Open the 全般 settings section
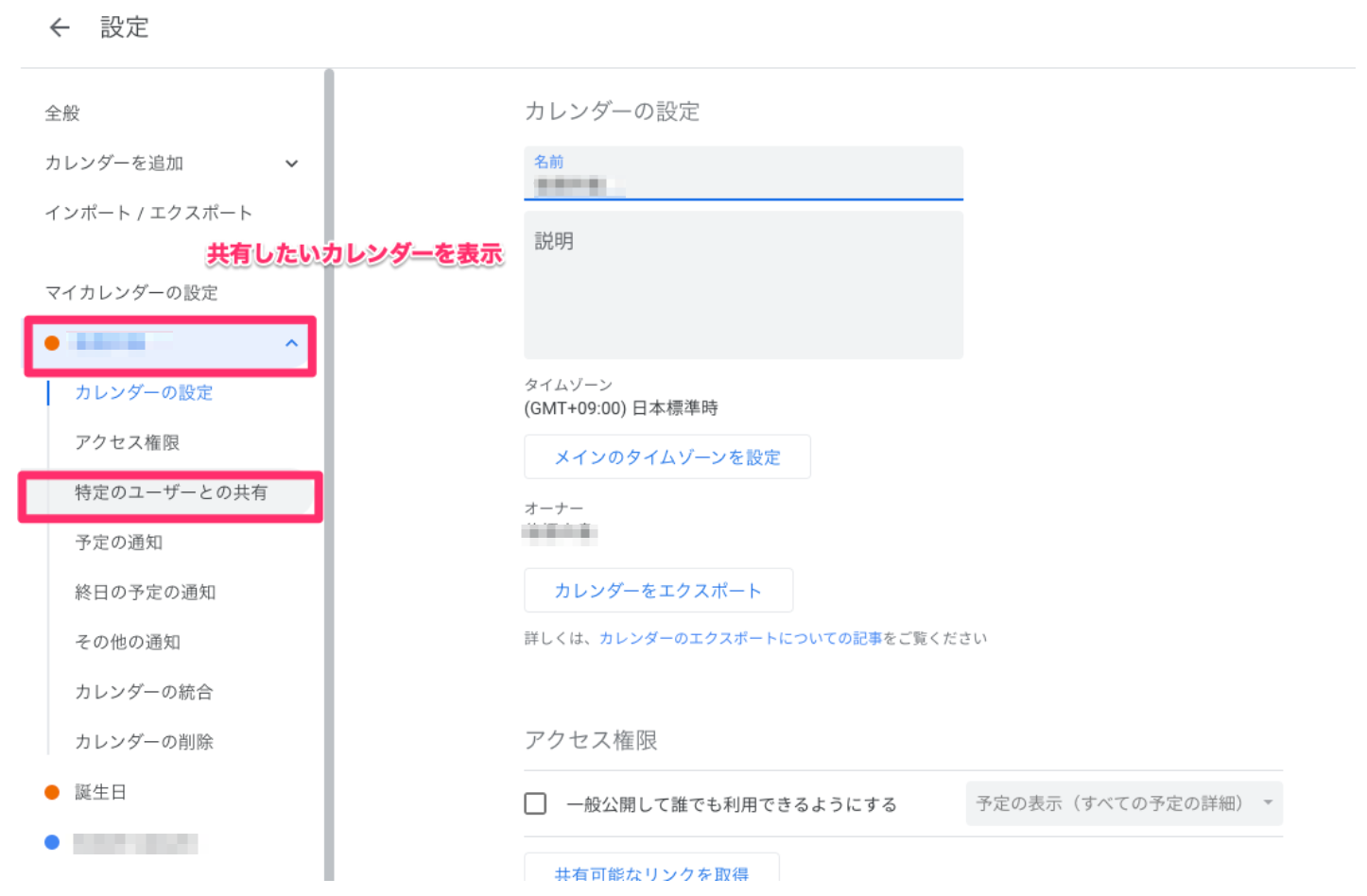This screenshot has height=896, width=1367. (62, 113)
